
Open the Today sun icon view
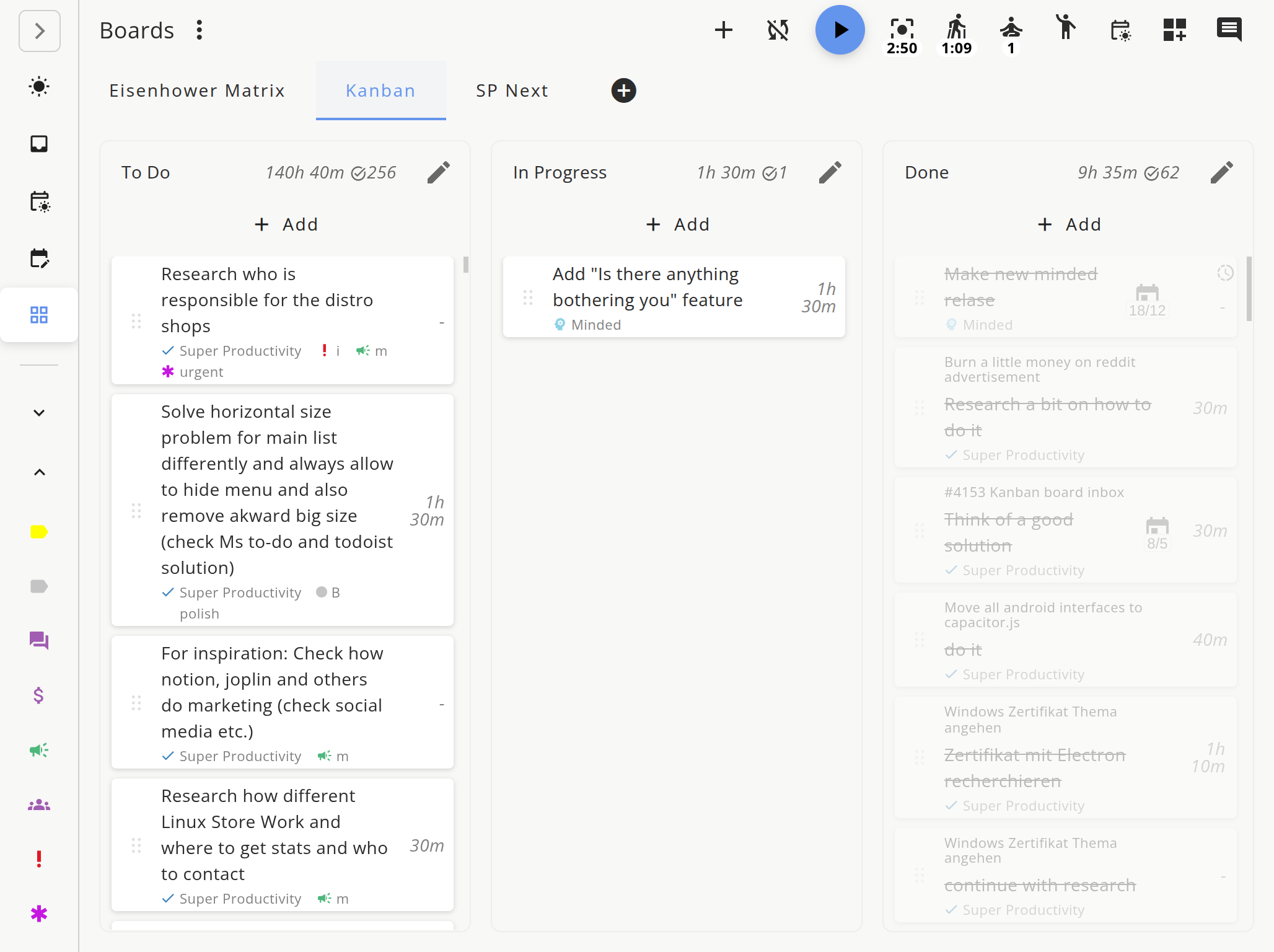pos(39,87)
